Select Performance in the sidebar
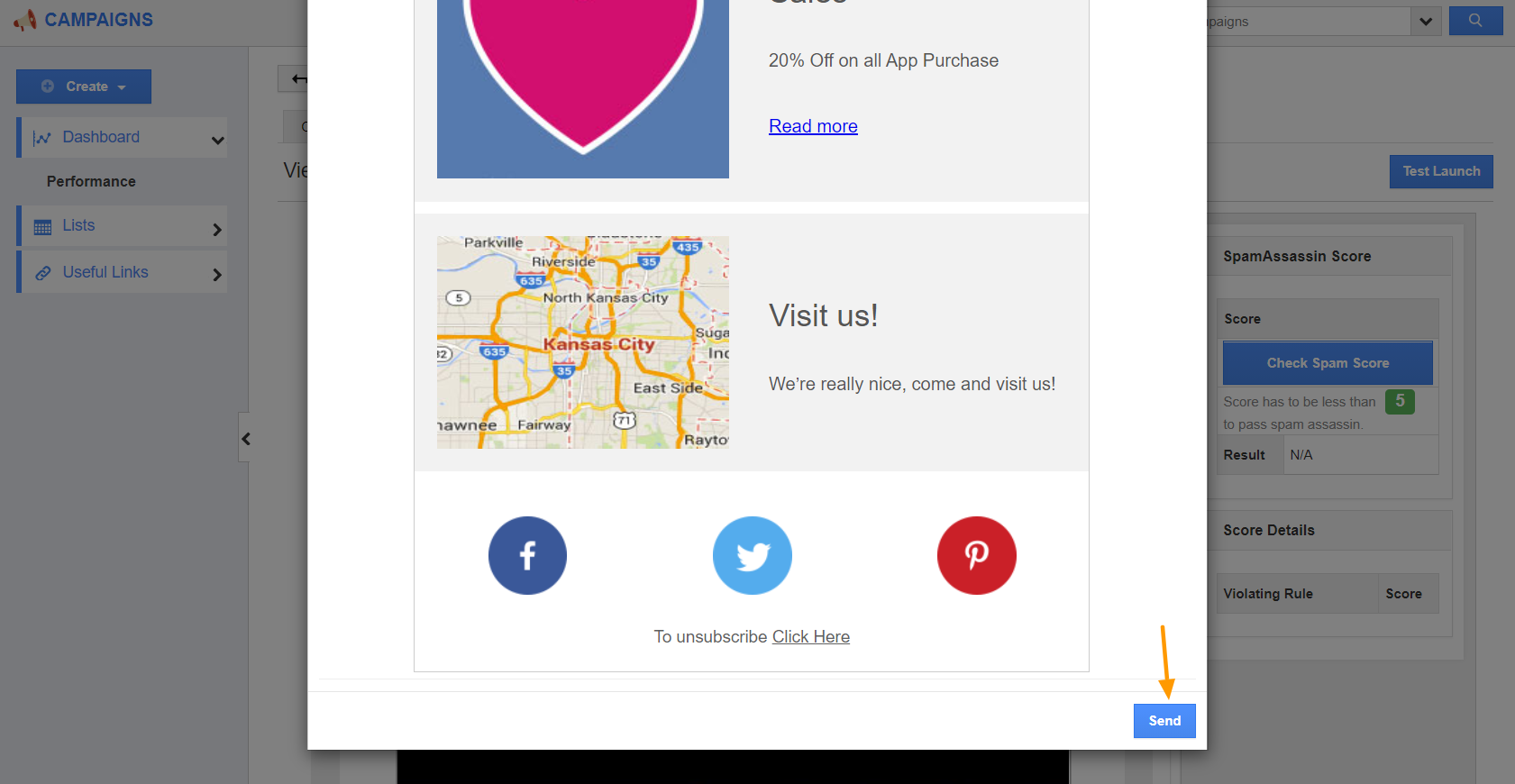 (x=91, y=181)
